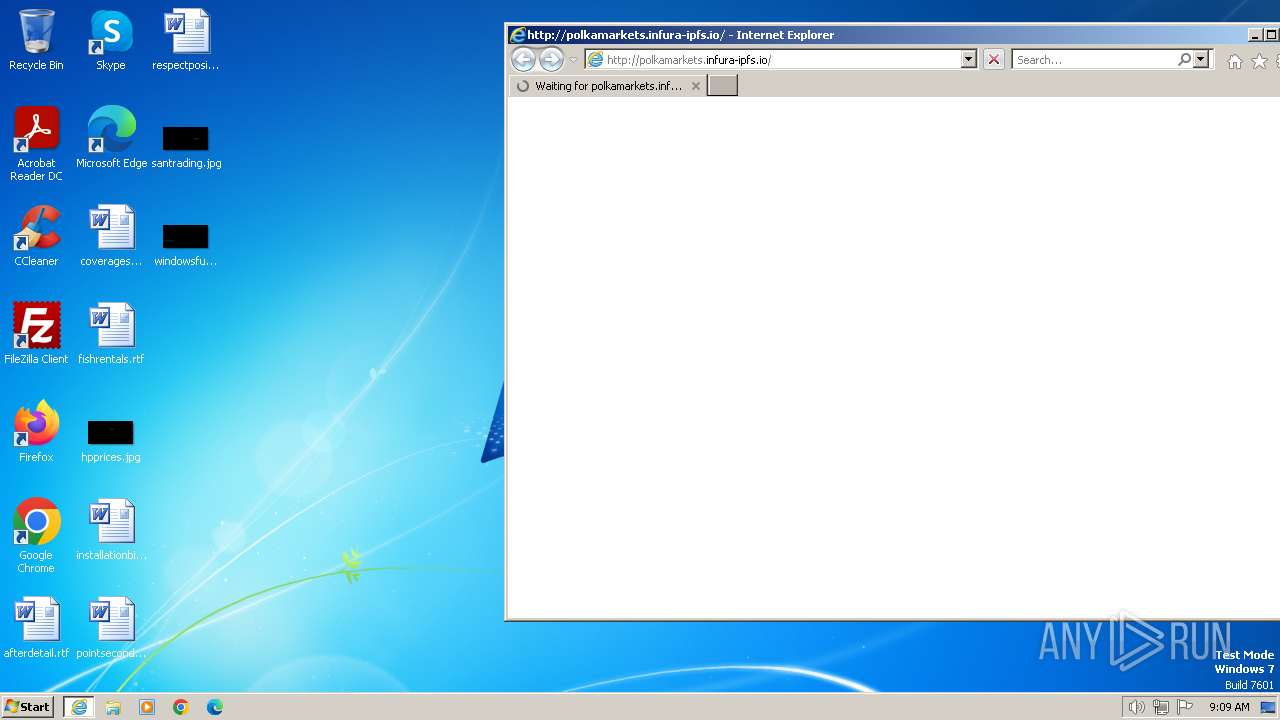Open the search provider dropdown
Viewport: 1280px width, 720px height.
click(1201, 60)
